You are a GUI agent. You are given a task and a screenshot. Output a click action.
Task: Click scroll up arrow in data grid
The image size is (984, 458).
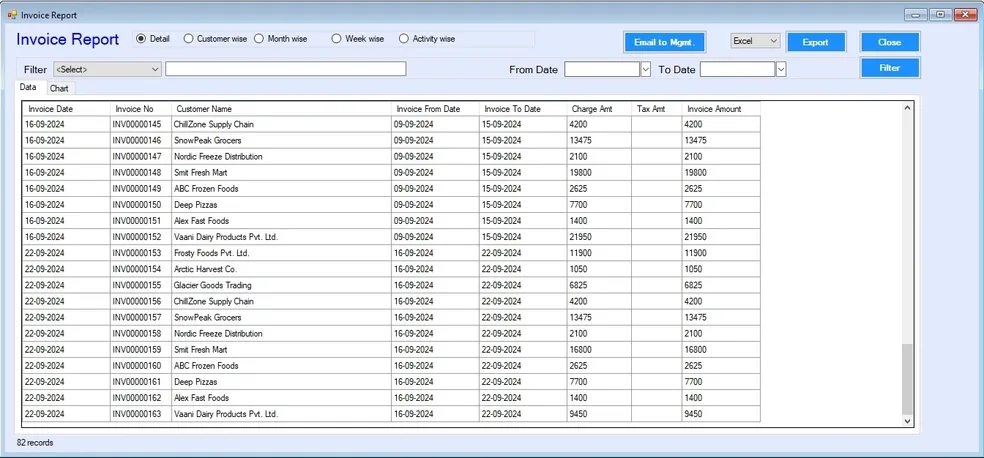click(908, 108)
